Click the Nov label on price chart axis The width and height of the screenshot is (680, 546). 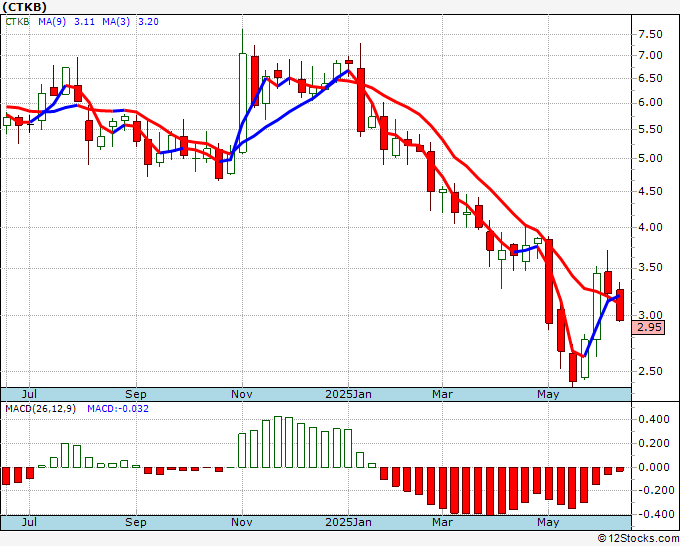[x=242, y=394]
